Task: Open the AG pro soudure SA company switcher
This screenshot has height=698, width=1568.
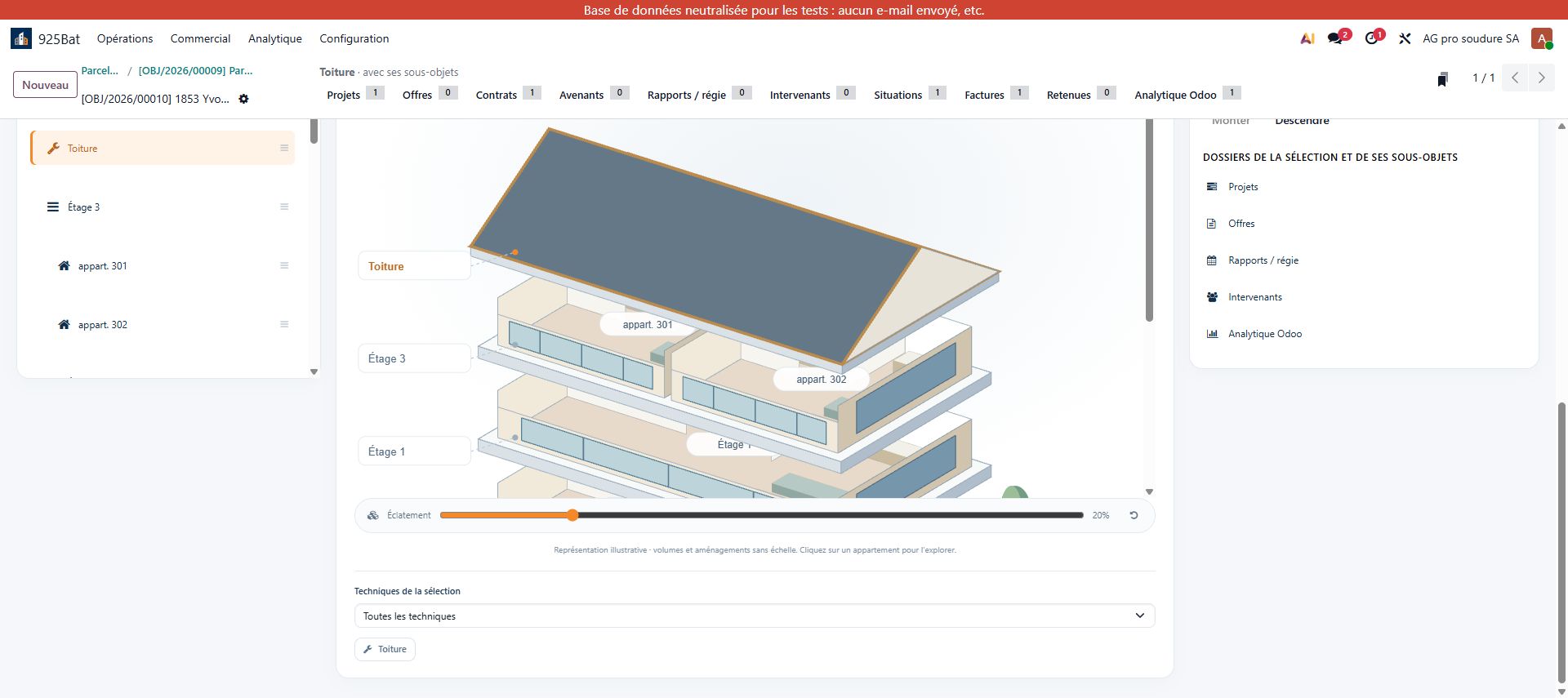Action: pos(1471,38)
